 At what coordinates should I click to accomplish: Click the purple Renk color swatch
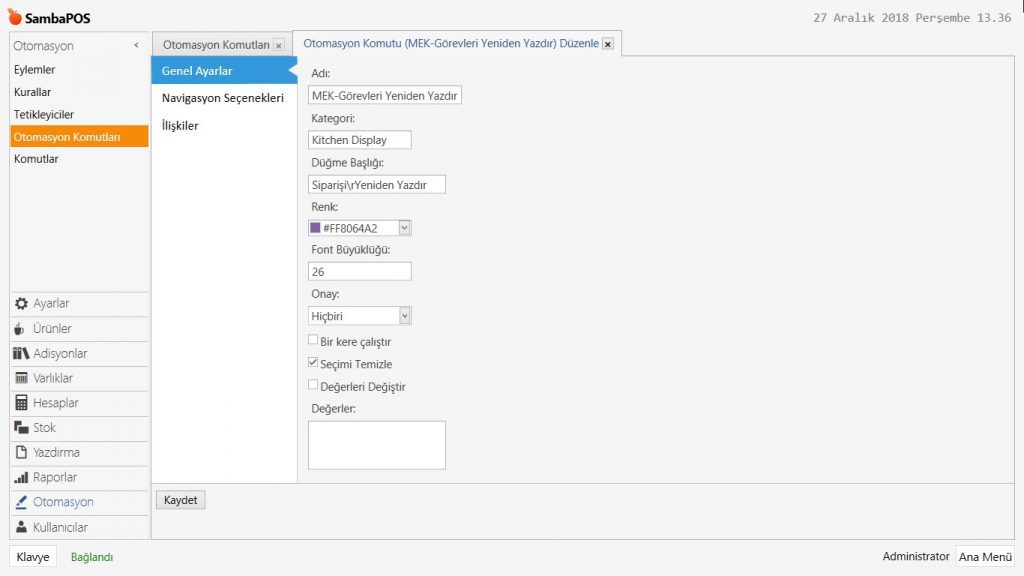click(x=315, y=228)
